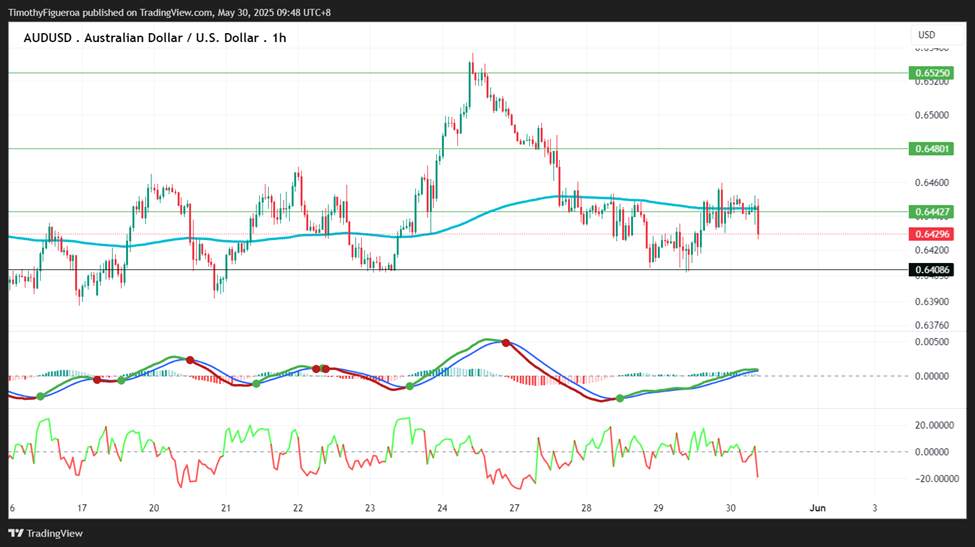Click the 20.00000 oscillator axis value

[934, 425]
